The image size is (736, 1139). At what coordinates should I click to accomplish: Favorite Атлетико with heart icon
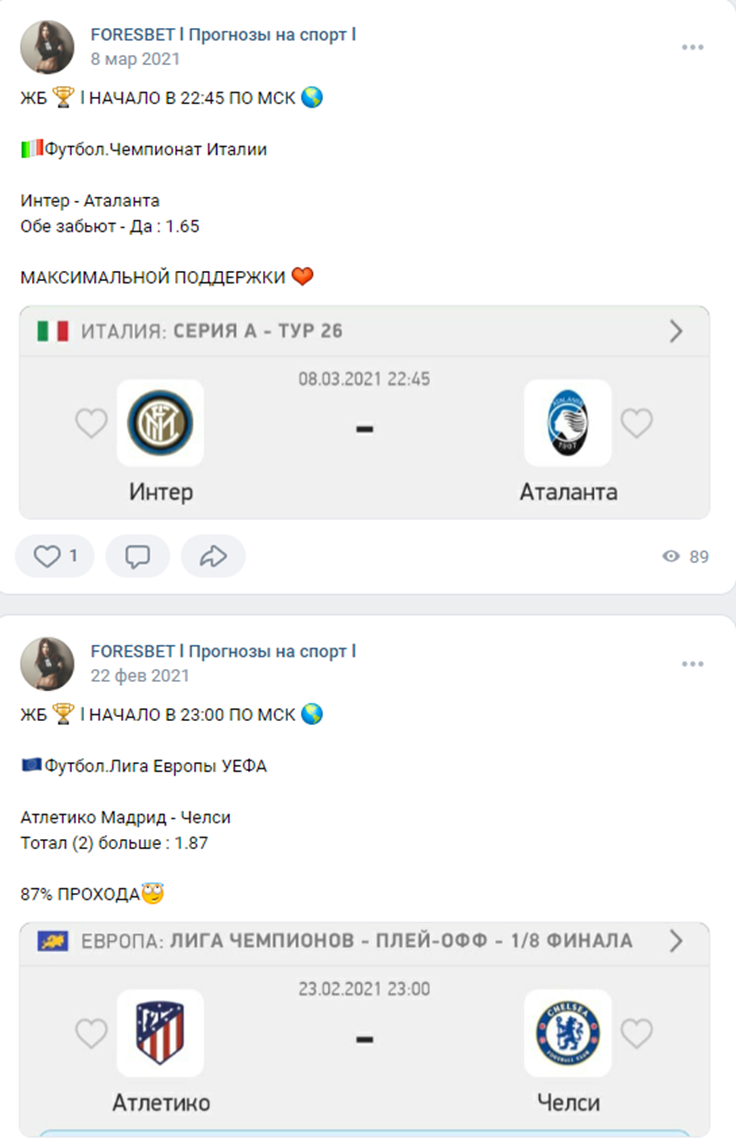(x=92, y=1033)
